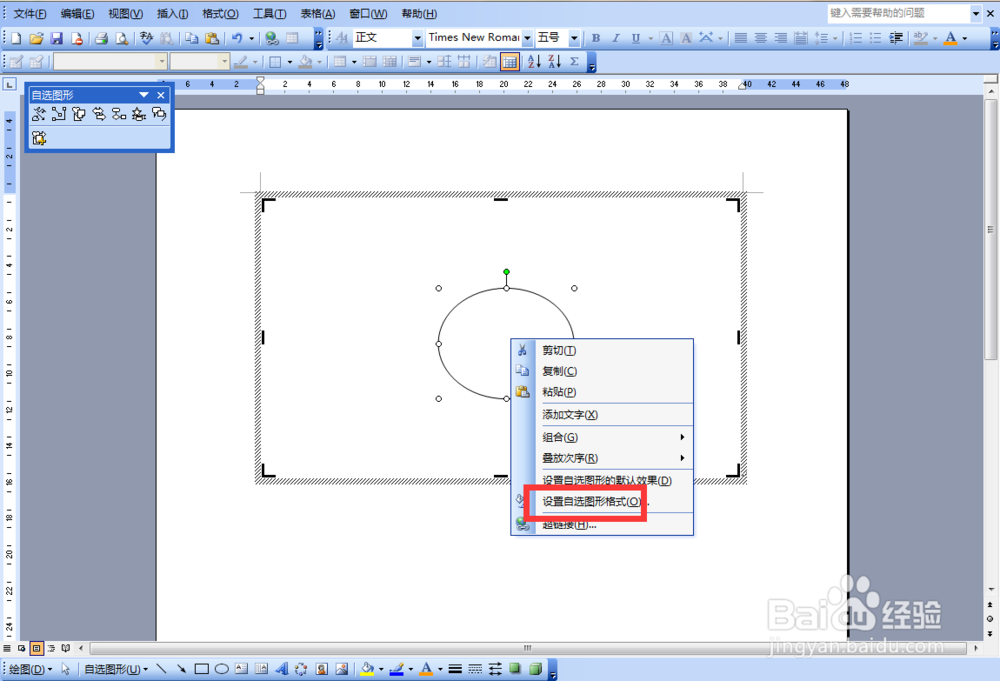Click the Stars and Banners icon
Screen dimensions: 1000x681
[137, 114]
